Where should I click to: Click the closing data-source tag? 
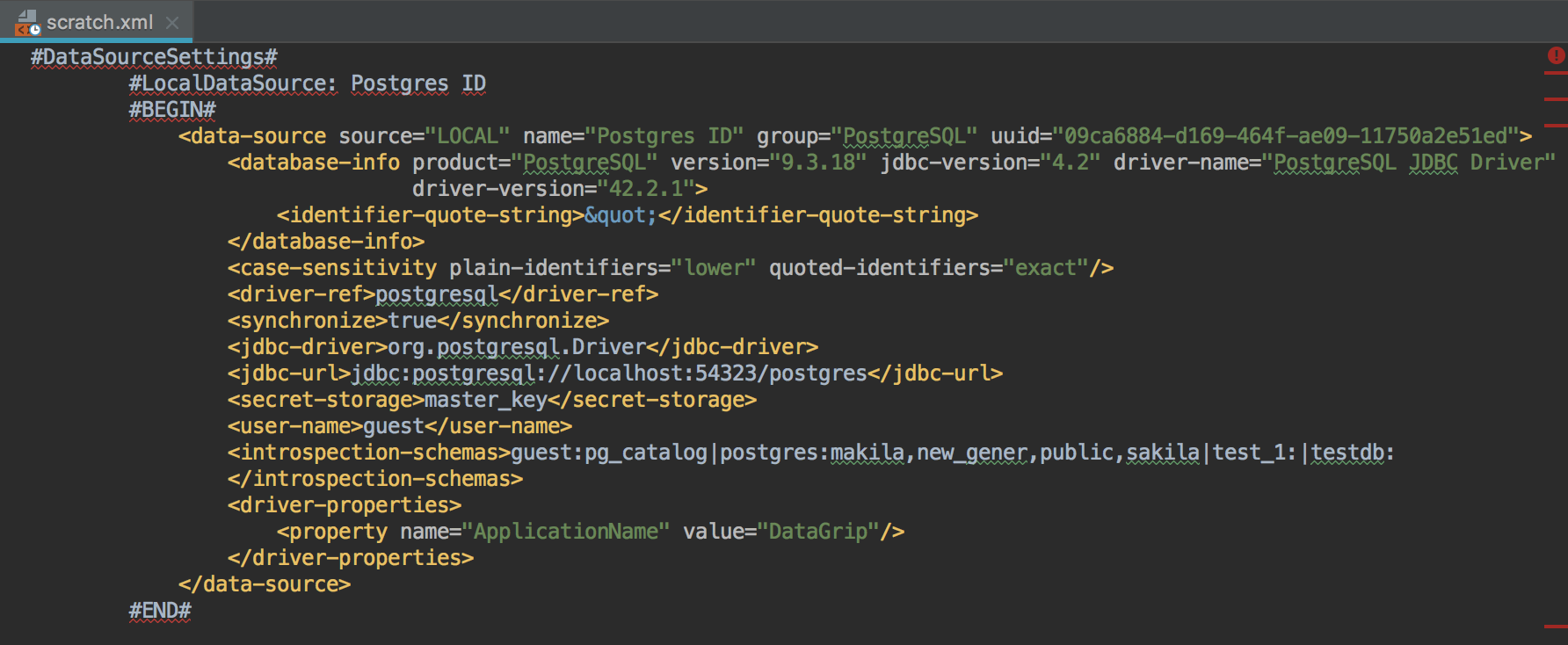pos(265,584)
